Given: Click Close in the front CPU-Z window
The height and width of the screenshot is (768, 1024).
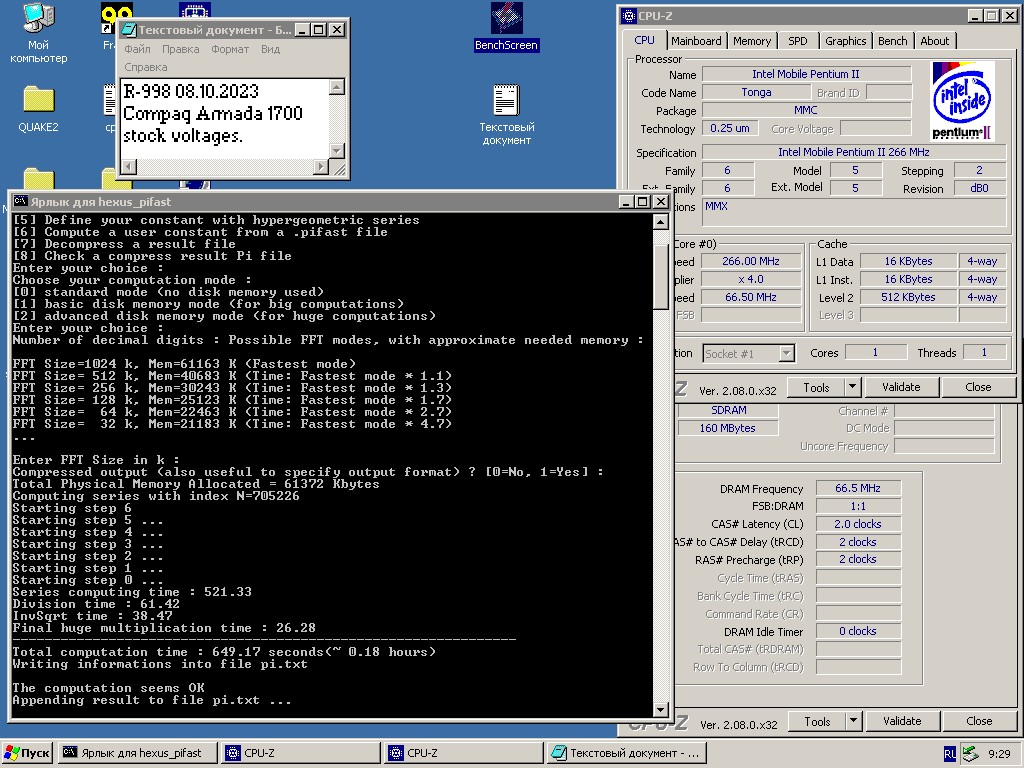Looking at the screenshot, I should [x=978, y=387].
